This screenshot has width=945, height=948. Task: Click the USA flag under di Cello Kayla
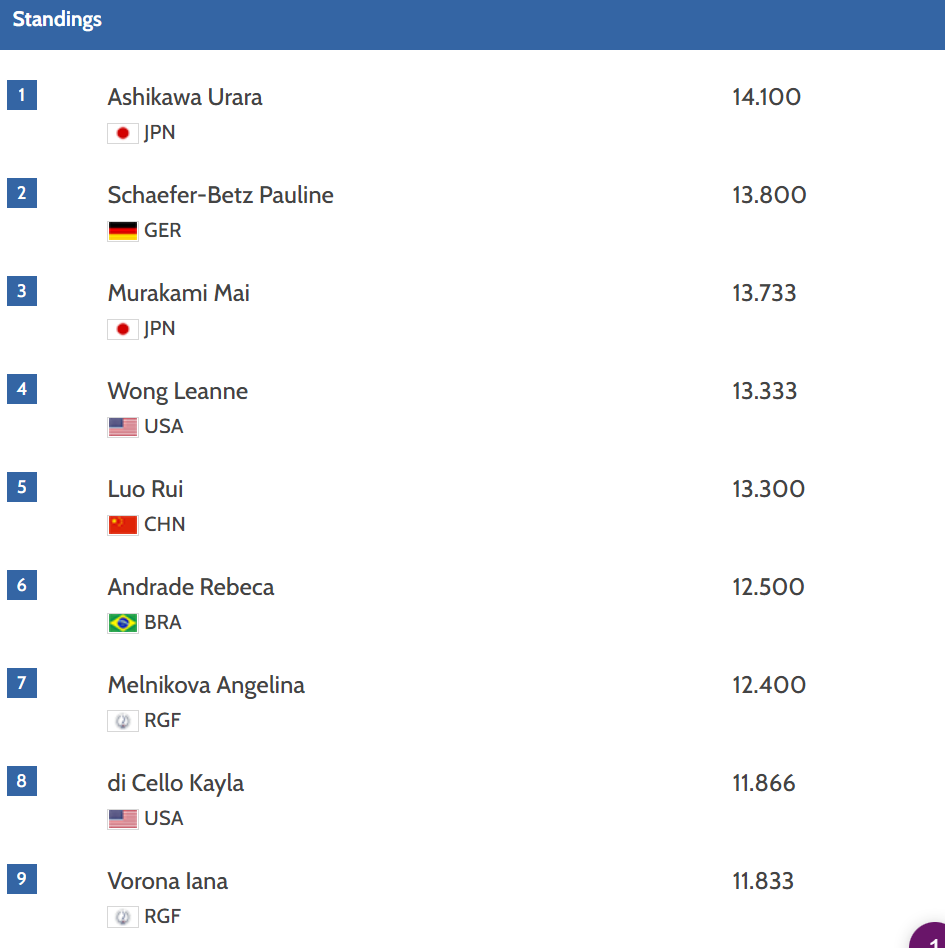[123, 819]
